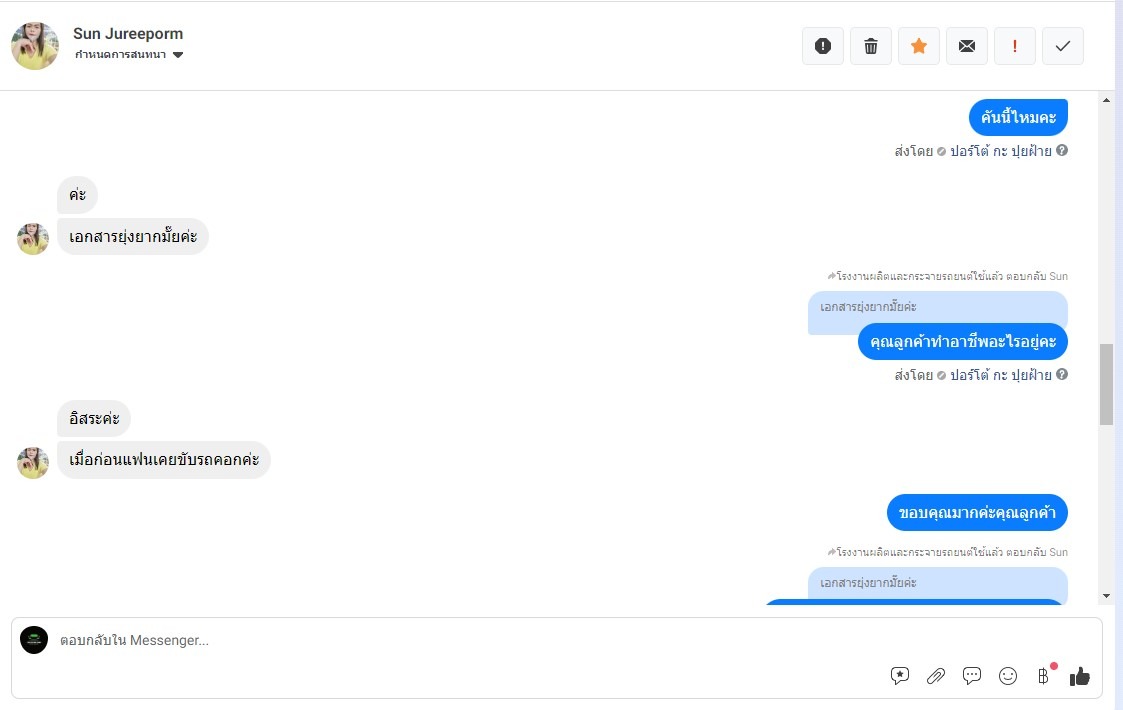Open saved replies star bubble icon
Viewport: 1123px width, 710px height.
tap(900, 676)
